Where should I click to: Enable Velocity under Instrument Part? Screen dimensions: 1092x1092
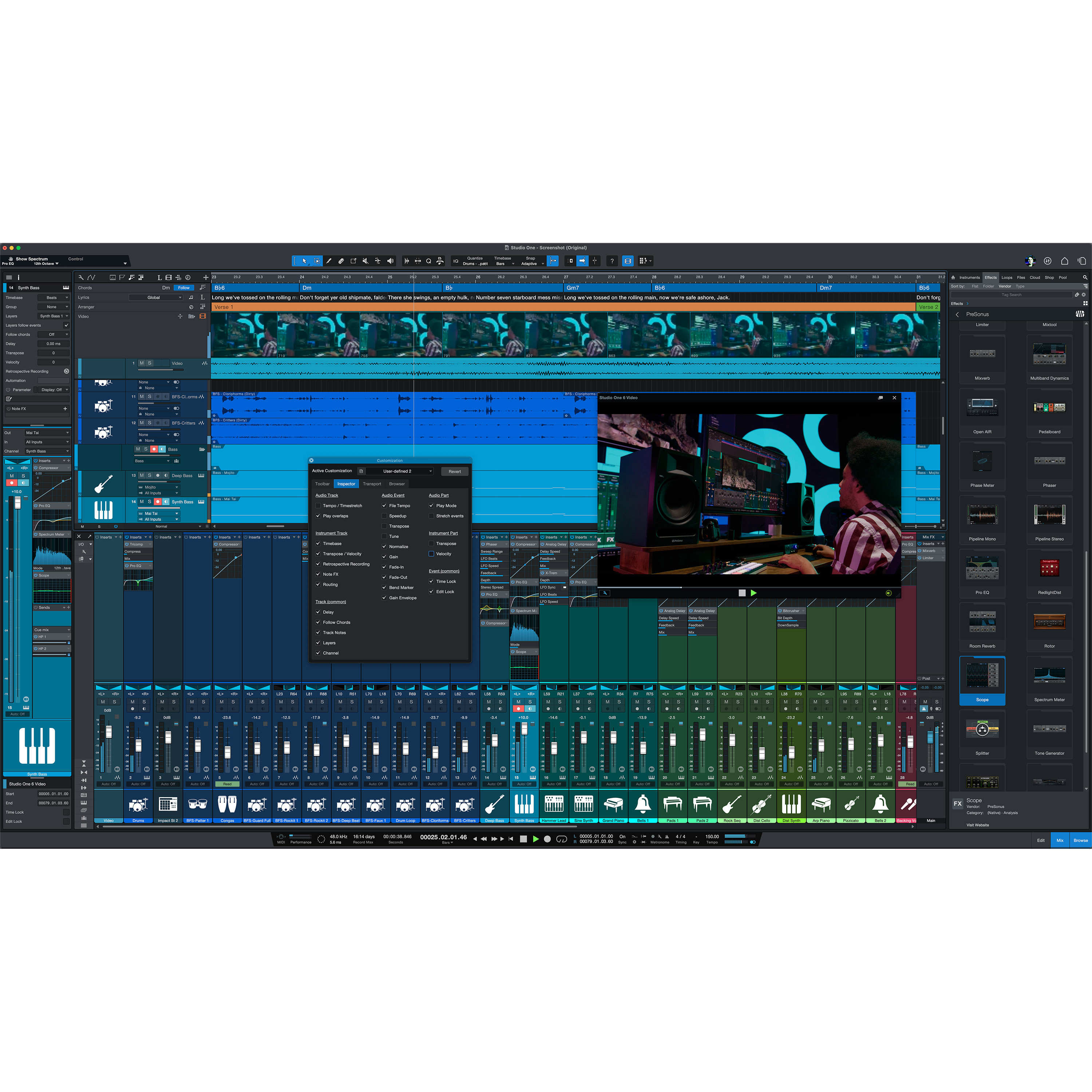point(431,554)
